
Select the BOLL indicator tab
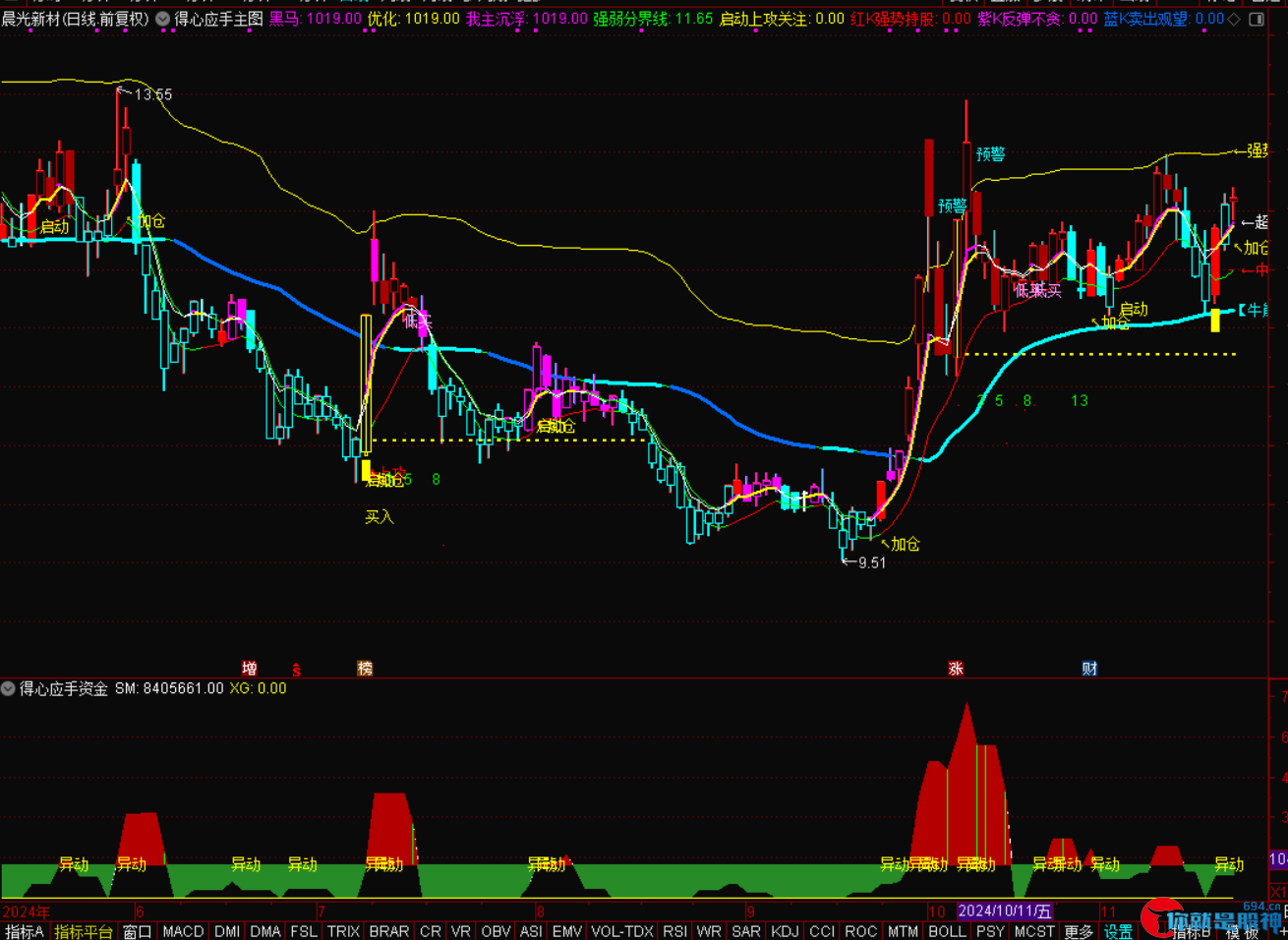click(947, 931)
